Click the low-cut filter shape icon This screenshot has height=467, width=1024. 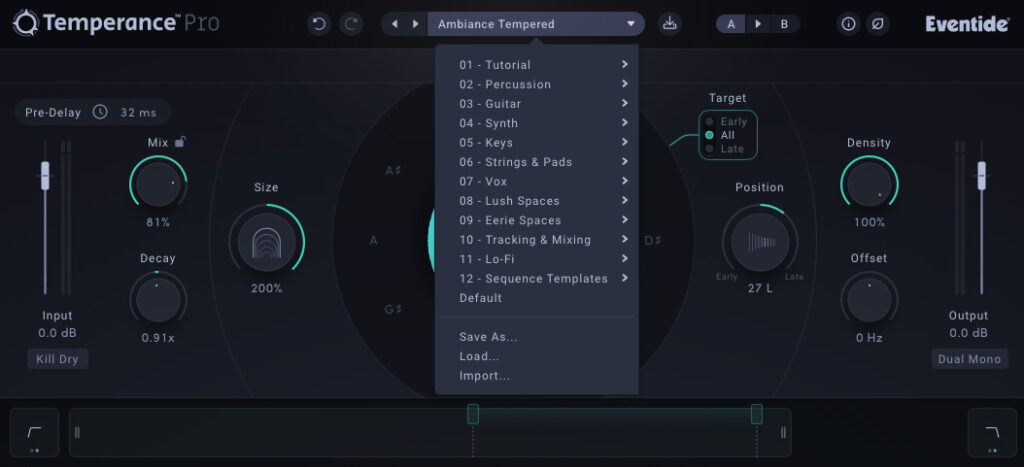click(x=35, y=432)
